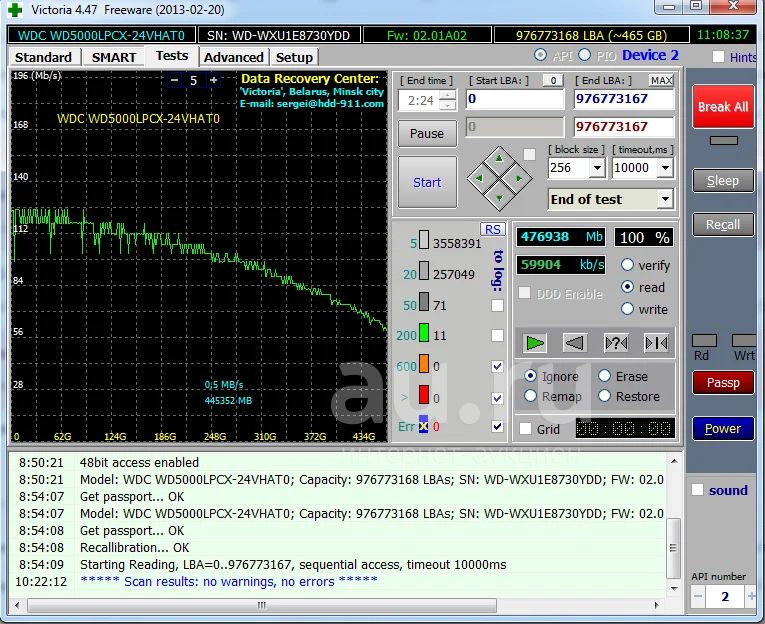Select the API radio button

(540, 55)
